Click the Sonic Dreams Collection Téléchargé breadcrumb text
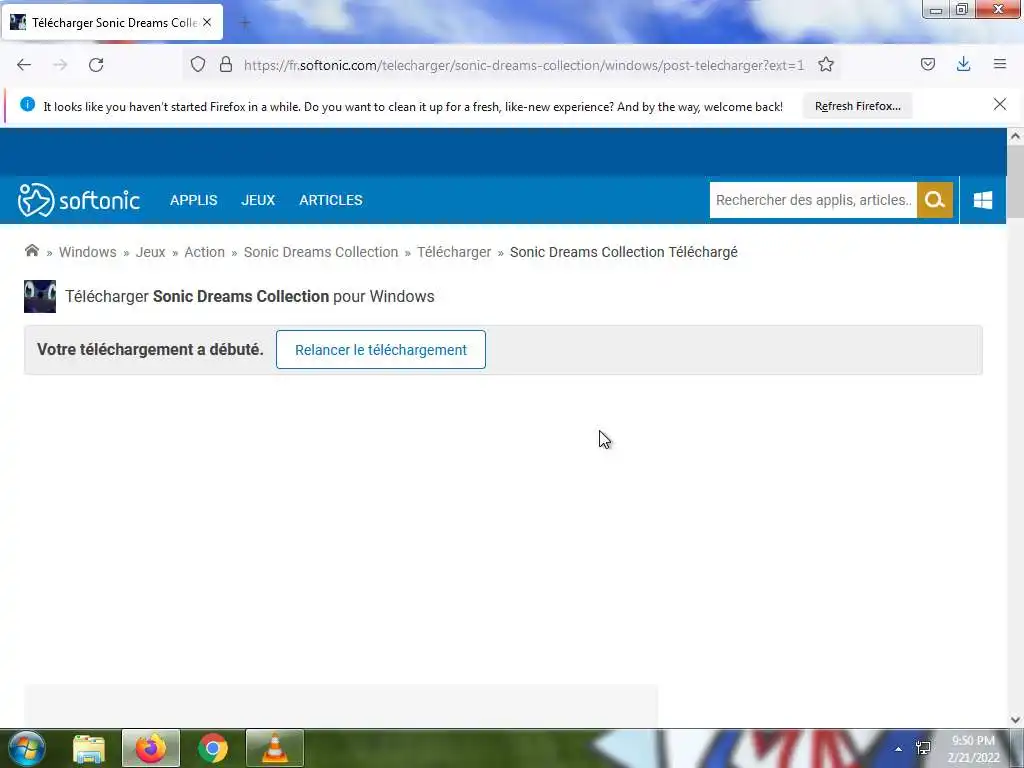This screenshot has width=1024, height=768. 624,252
